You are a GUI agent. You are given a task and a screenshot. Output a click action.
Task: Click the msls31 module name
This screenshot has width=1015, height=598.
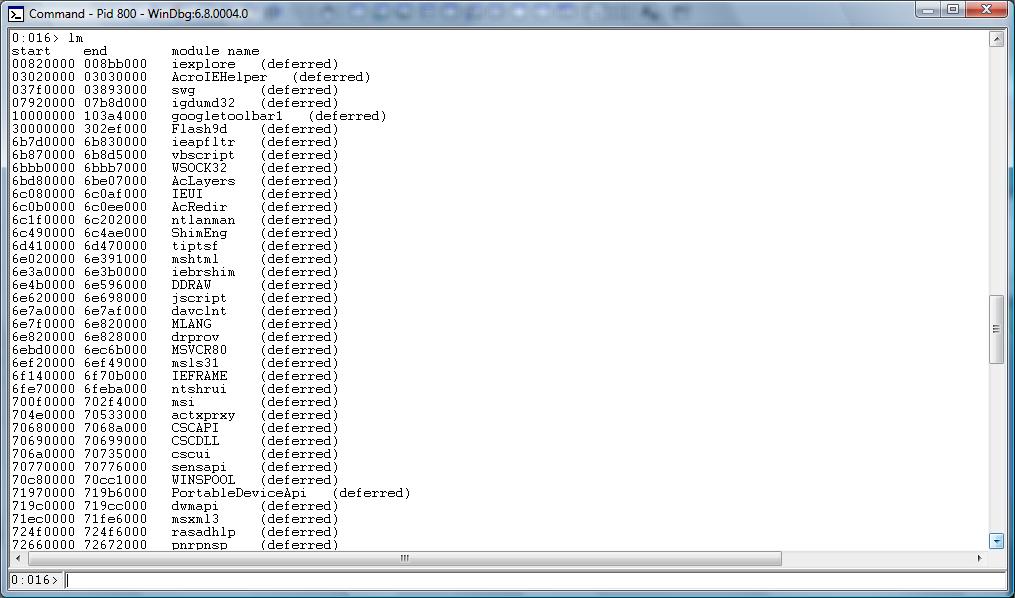tap(195, 363)
